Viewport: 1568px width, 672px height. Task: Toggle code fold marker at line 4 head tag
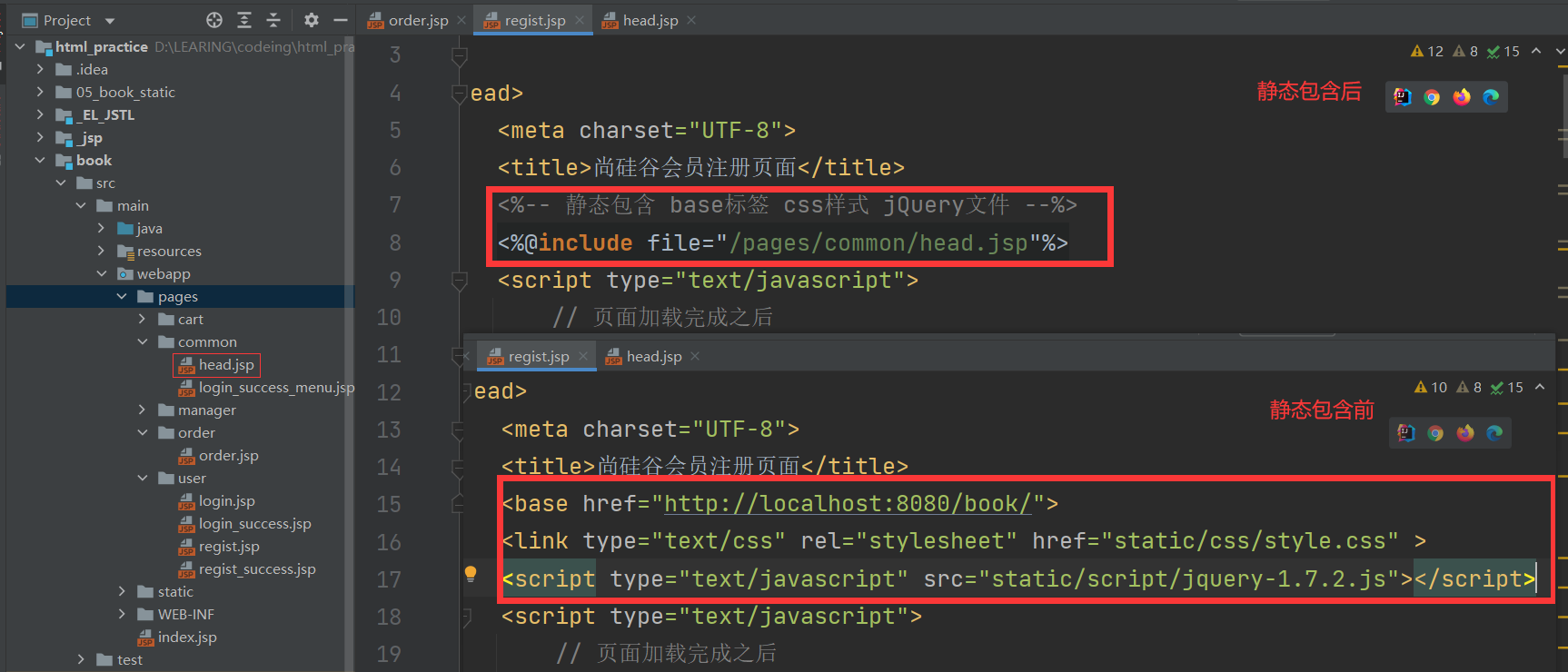tap(460, 94)
